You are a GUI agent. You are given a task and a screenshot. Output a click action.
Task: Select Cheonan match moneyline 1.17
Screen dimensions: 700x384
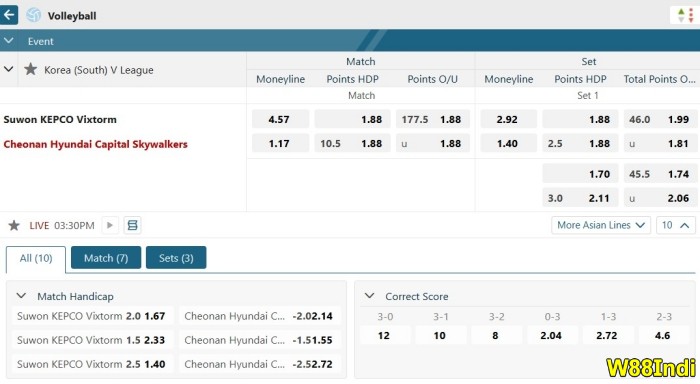(x=280, y=143)
